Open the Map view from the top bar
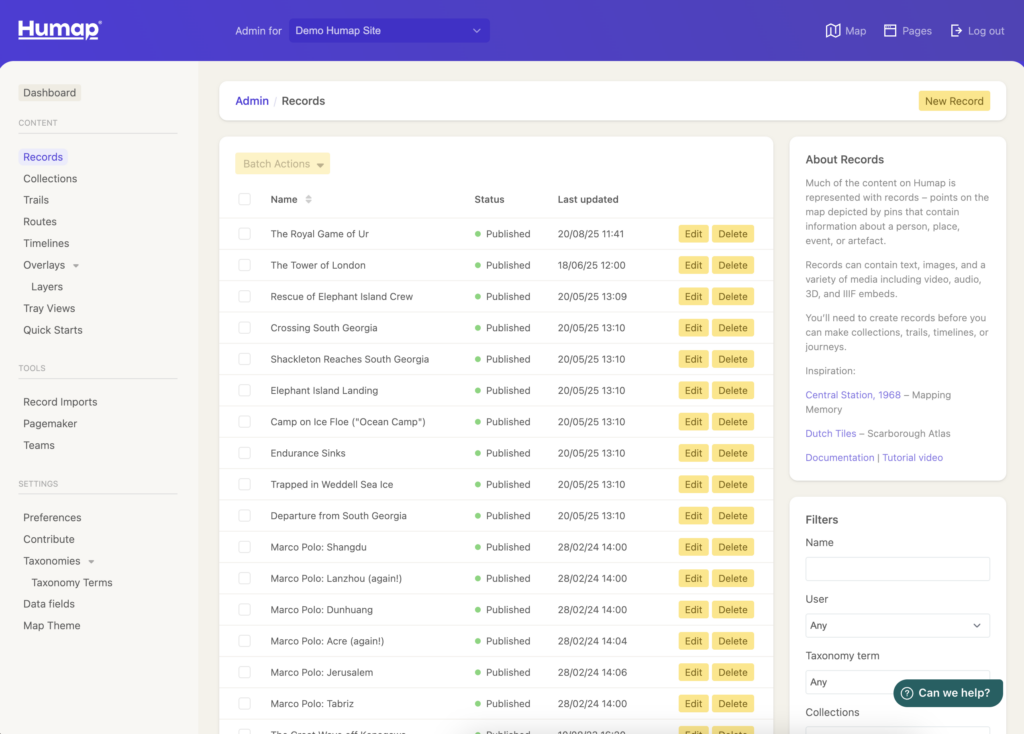This screenshot has width=1024, height=734. point(845,30)
